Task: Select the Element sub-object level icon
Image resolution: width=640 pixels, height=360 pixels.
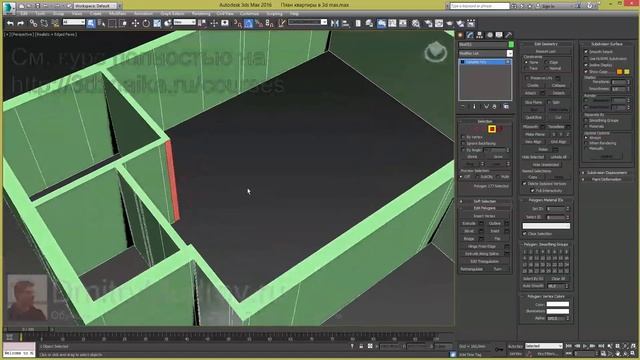Action: 500,129
